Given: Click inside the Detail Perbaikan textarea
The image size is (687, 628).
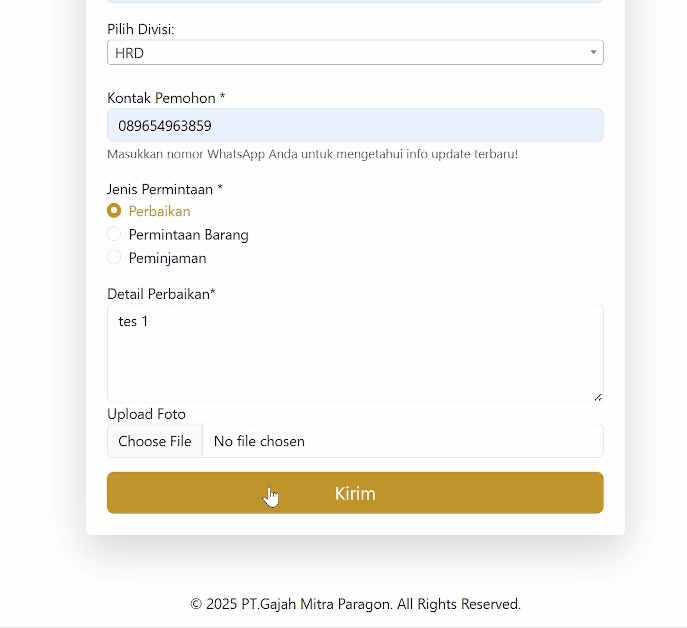Looking at the screenshot, I should 355,353.
